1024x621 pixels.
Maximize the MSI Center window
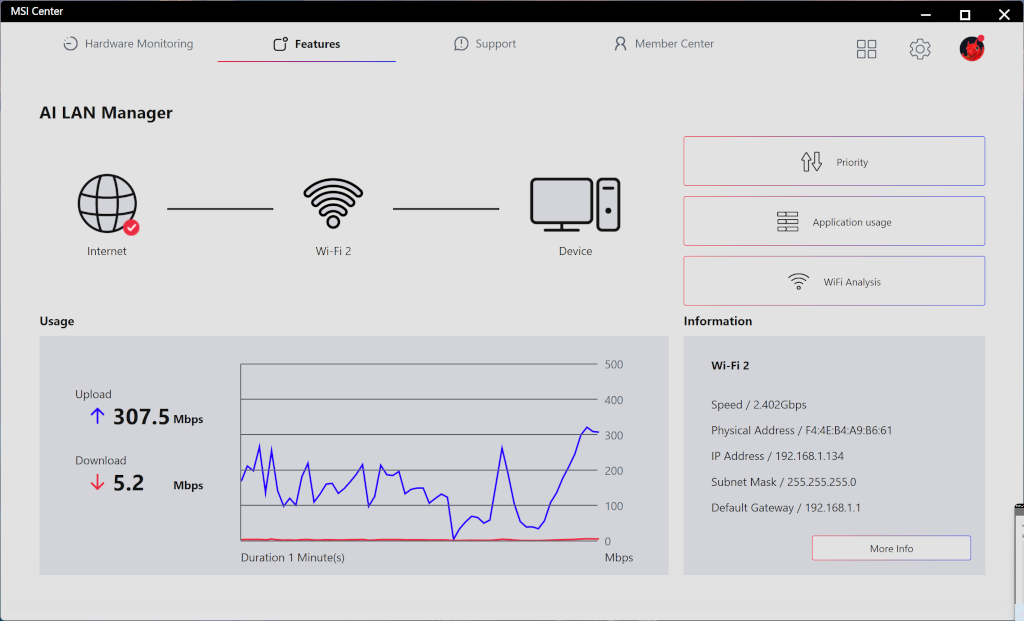965,14
